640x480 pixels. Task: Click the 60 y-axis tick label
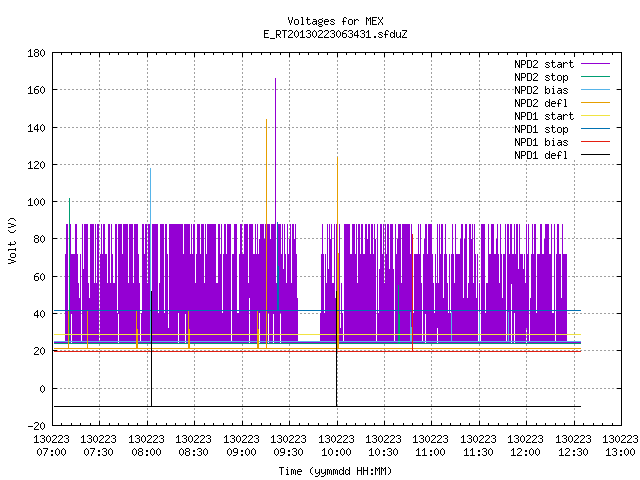(x=39, y=277)
